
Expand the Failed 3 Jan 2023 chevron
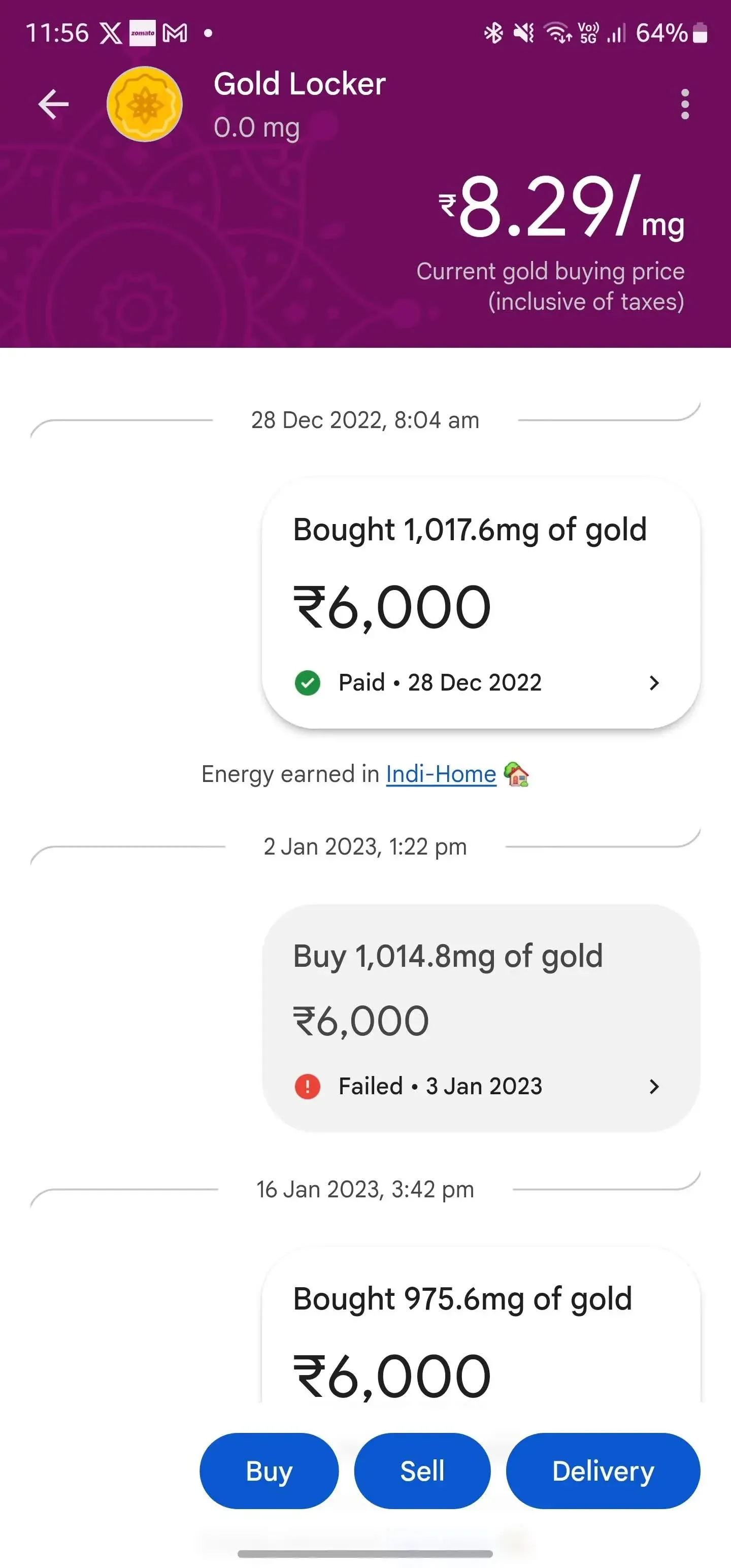[x=654, y=1086]
